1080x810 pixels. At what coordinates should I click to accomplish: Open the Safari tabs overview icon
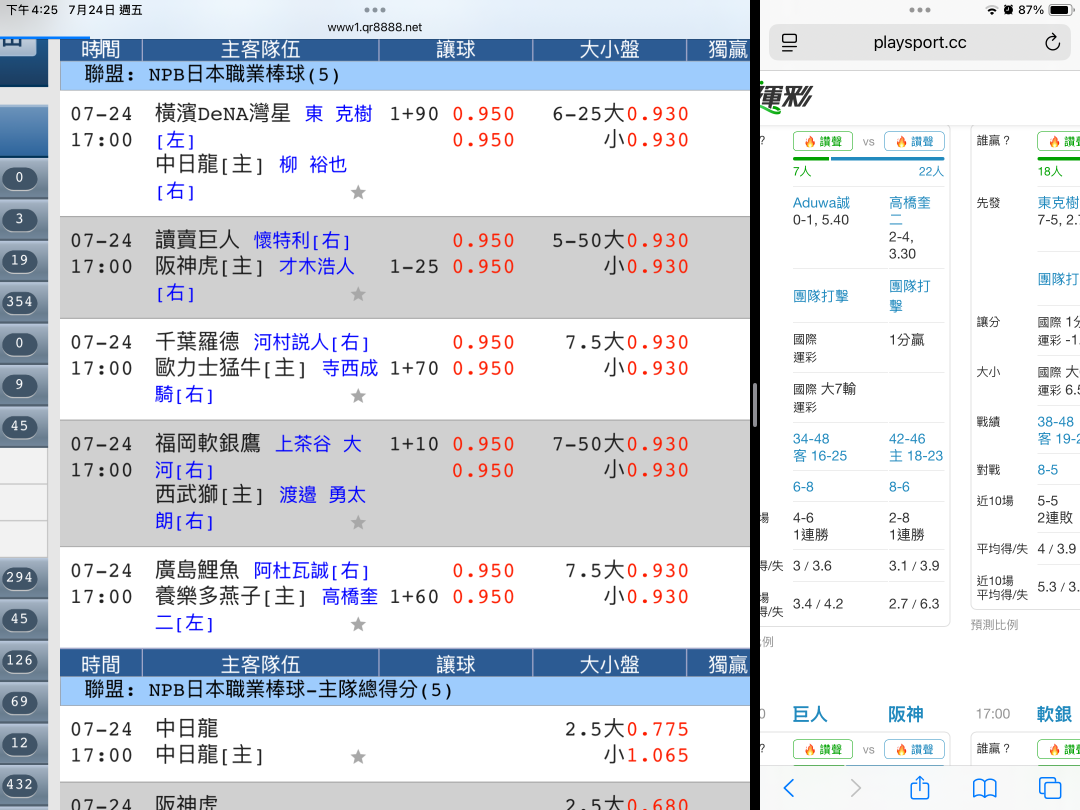(1050, 788)
